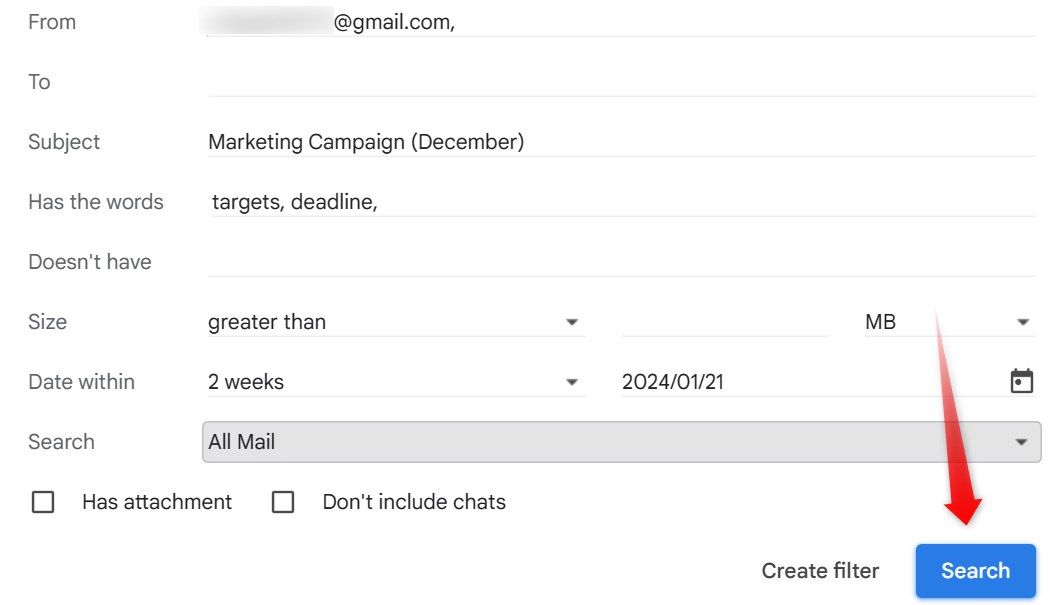Select the date field showing 2024/01/21
Viewport: 1050px width, 605px height.
(x=800, y=381)
